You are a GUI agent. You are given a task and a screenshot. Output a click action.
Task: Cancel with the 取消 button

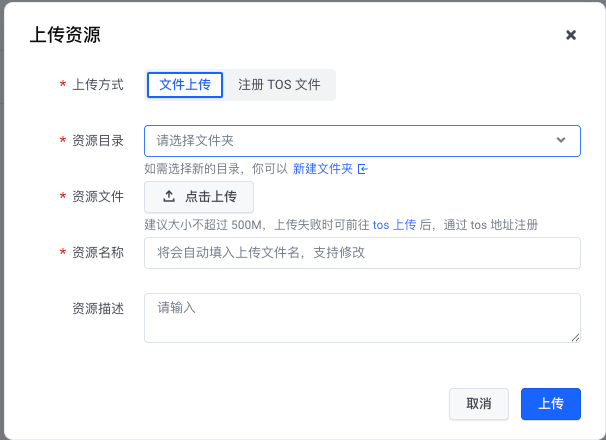479,404
